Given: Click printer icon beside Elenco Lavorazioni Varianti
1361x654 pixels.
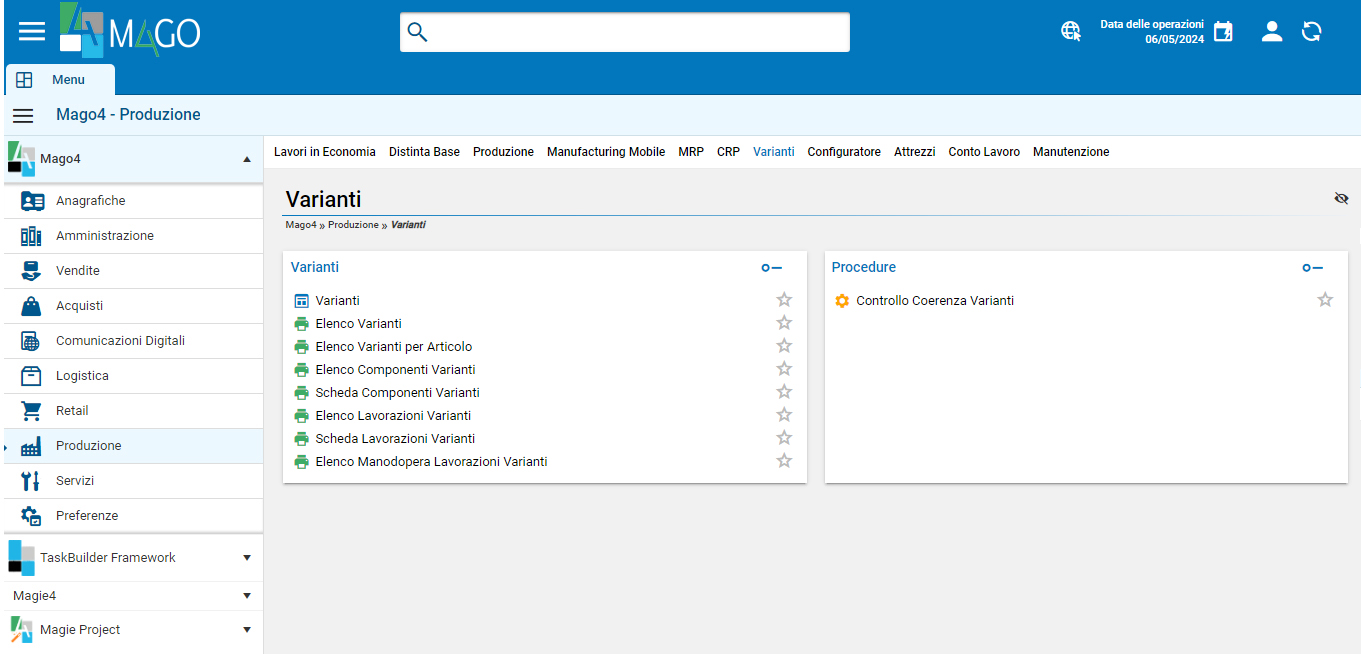Looking at the screenshot, I should 301,416.
